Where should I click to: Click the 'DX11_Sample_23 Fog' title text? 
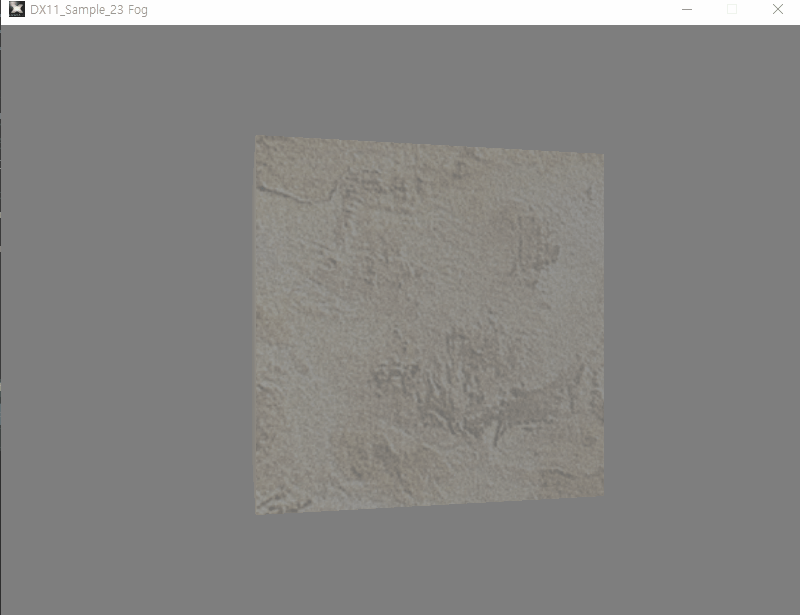pos(89,10)
